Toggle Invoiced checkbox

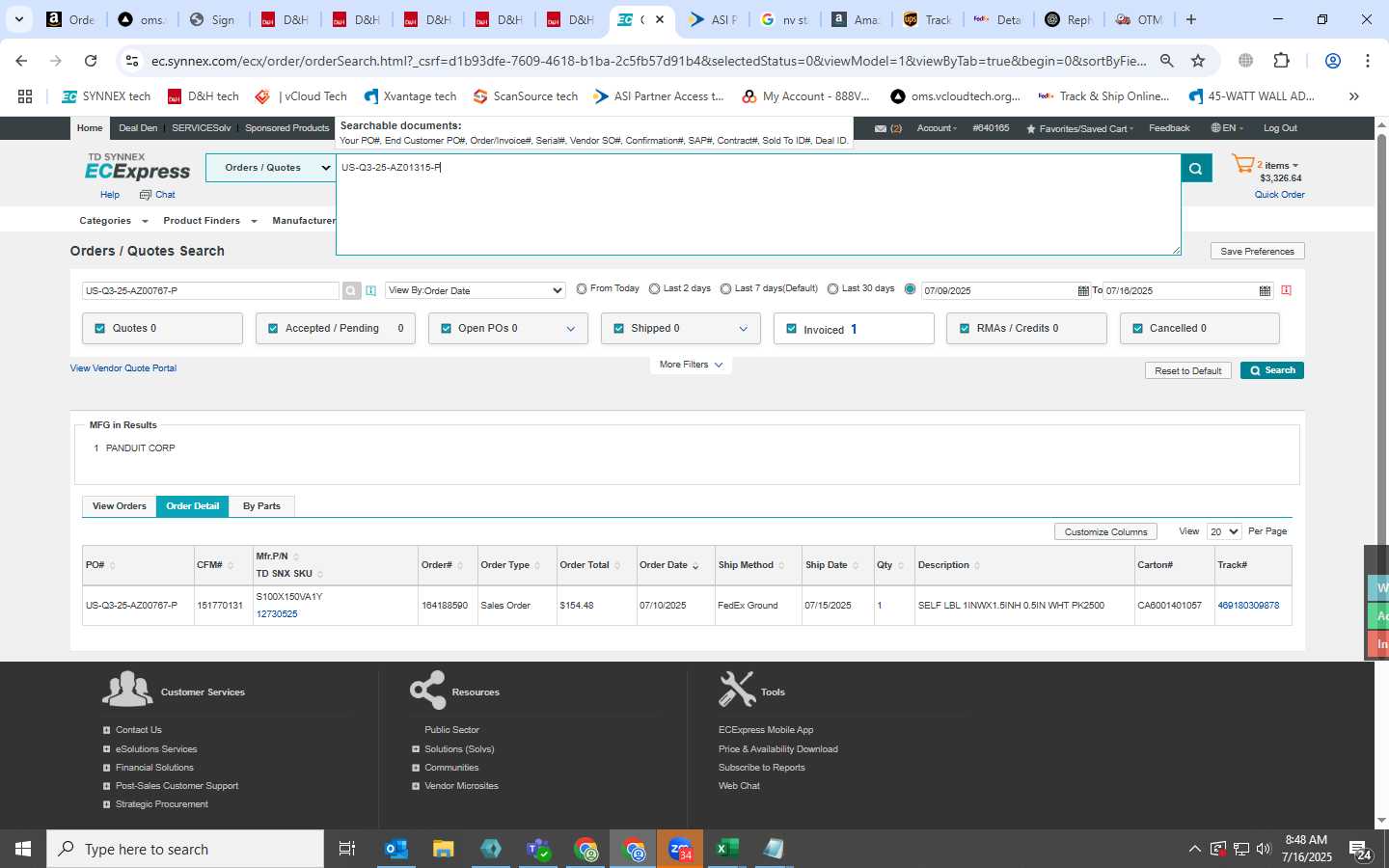coord(792,329)
